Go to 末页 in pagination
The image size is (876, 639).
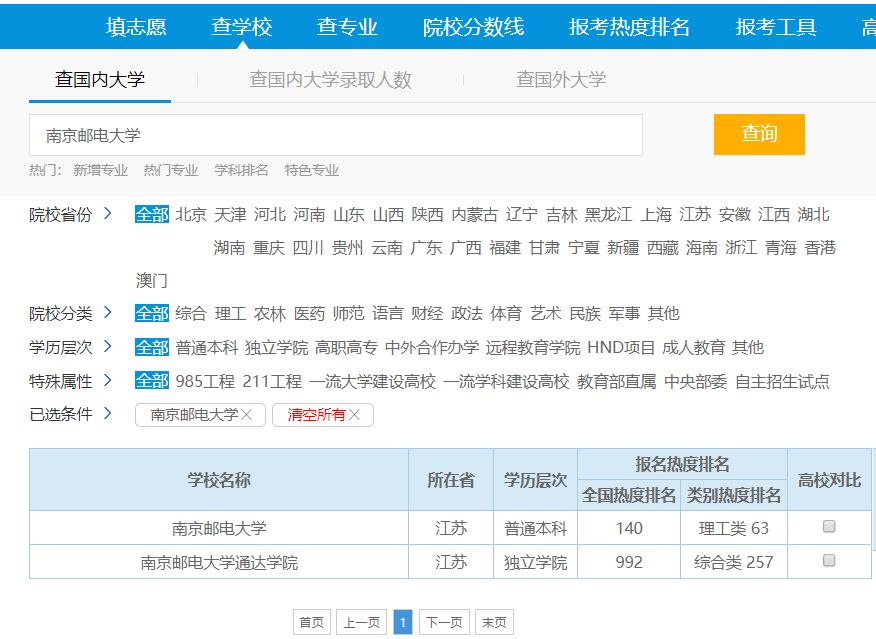pyautogui.click(x=494, y=622)
